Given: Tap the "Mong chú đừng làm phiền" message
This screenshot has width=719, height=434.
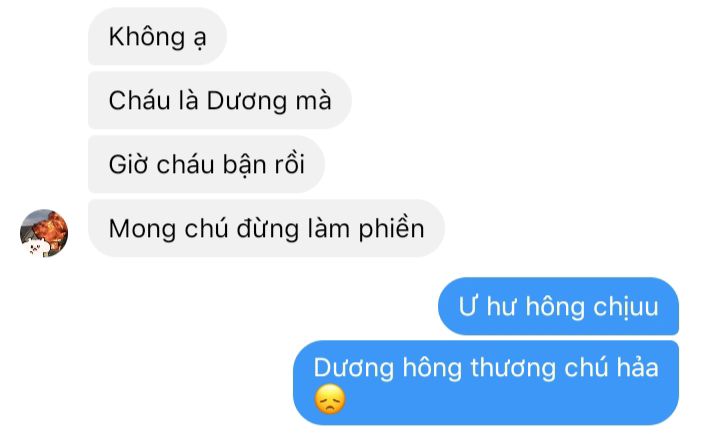Looking at the screenshot, I should tap(266, 228).
